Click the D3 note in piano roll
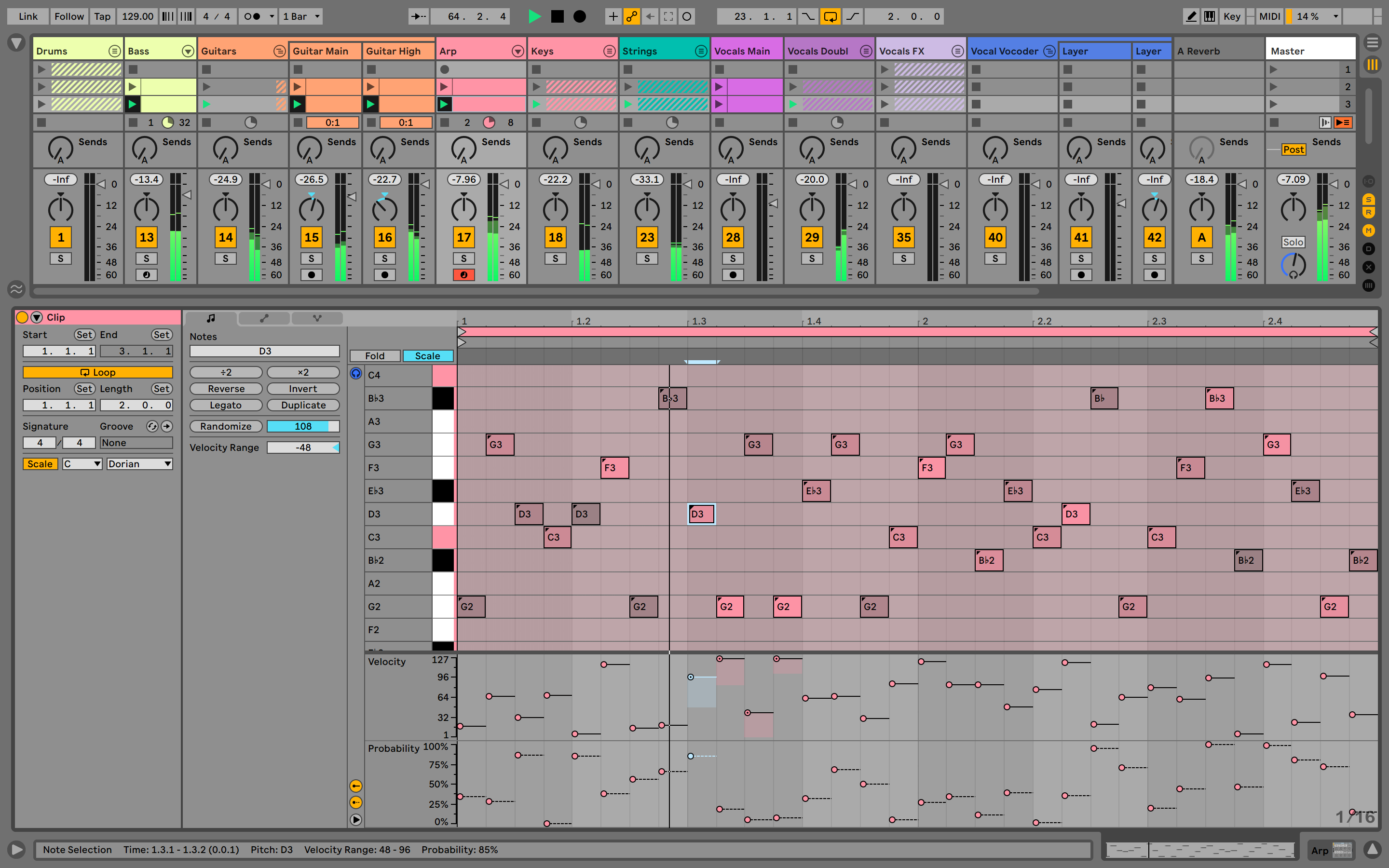The image size is (1389, 868). tap(699, 514)
